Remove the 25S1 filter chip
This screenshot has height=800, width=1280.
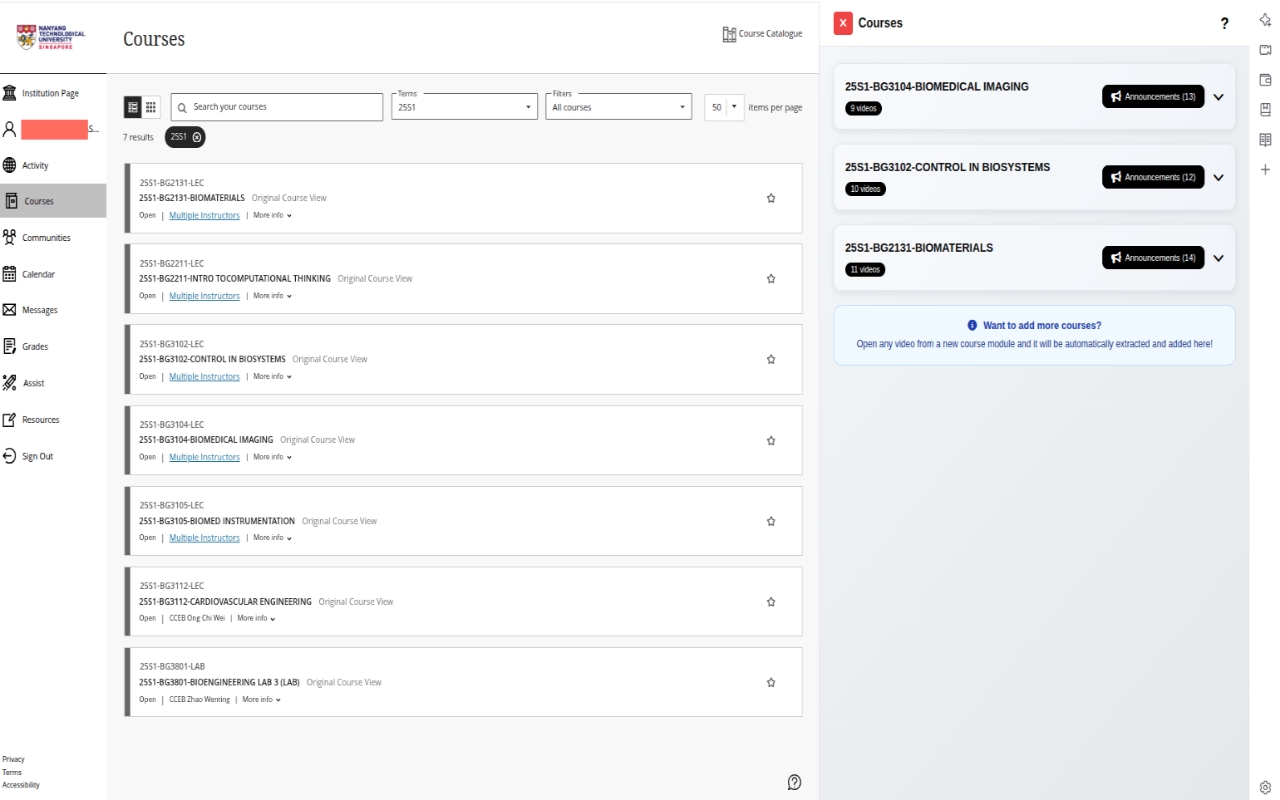click(x=197, y=137)
